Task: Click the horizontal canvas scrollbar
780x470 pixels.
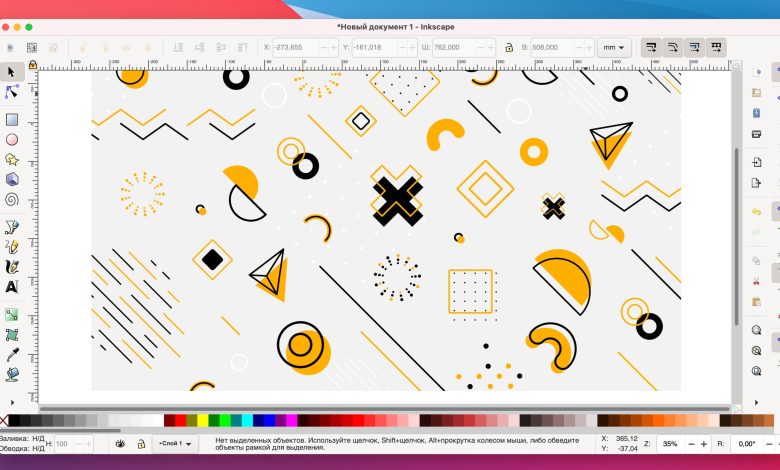Action: 380,408
